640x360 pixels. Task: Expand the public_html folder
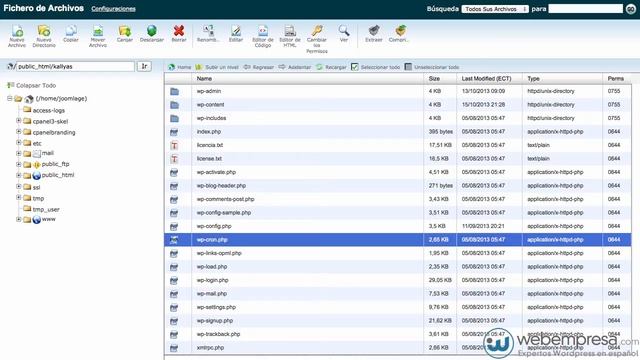[18, 175]
